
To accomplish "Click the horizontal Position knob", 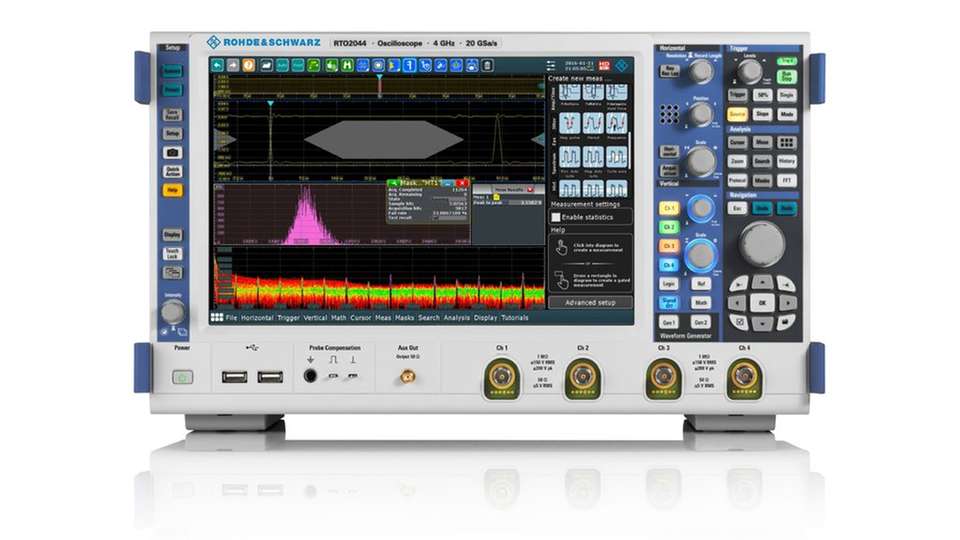I will [x=701, y=114].
